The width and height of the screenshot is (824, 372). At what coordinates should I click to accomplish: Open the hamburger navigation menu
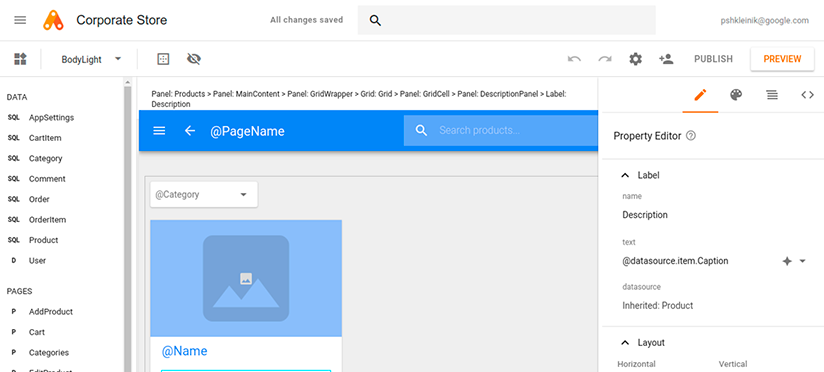(x=20, y=20)
